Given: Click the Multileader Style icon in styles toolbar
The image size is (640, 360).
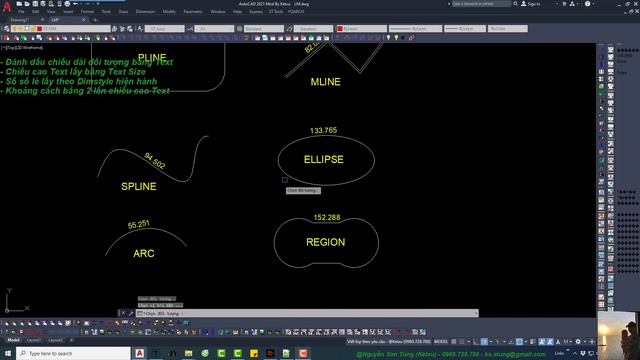Looking at the screenshot, I should click(x=289, y=29).
